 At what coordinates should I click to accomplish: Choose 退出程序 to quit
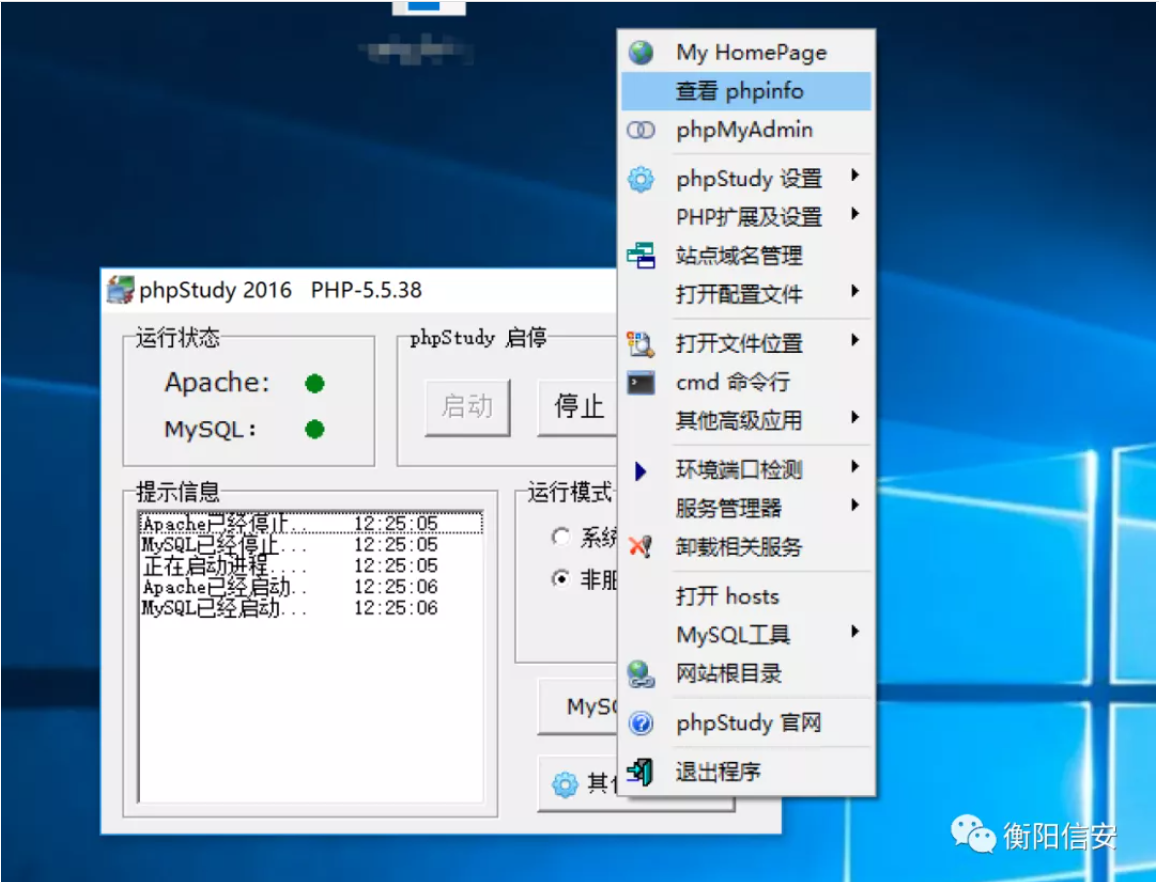[747, 772]
